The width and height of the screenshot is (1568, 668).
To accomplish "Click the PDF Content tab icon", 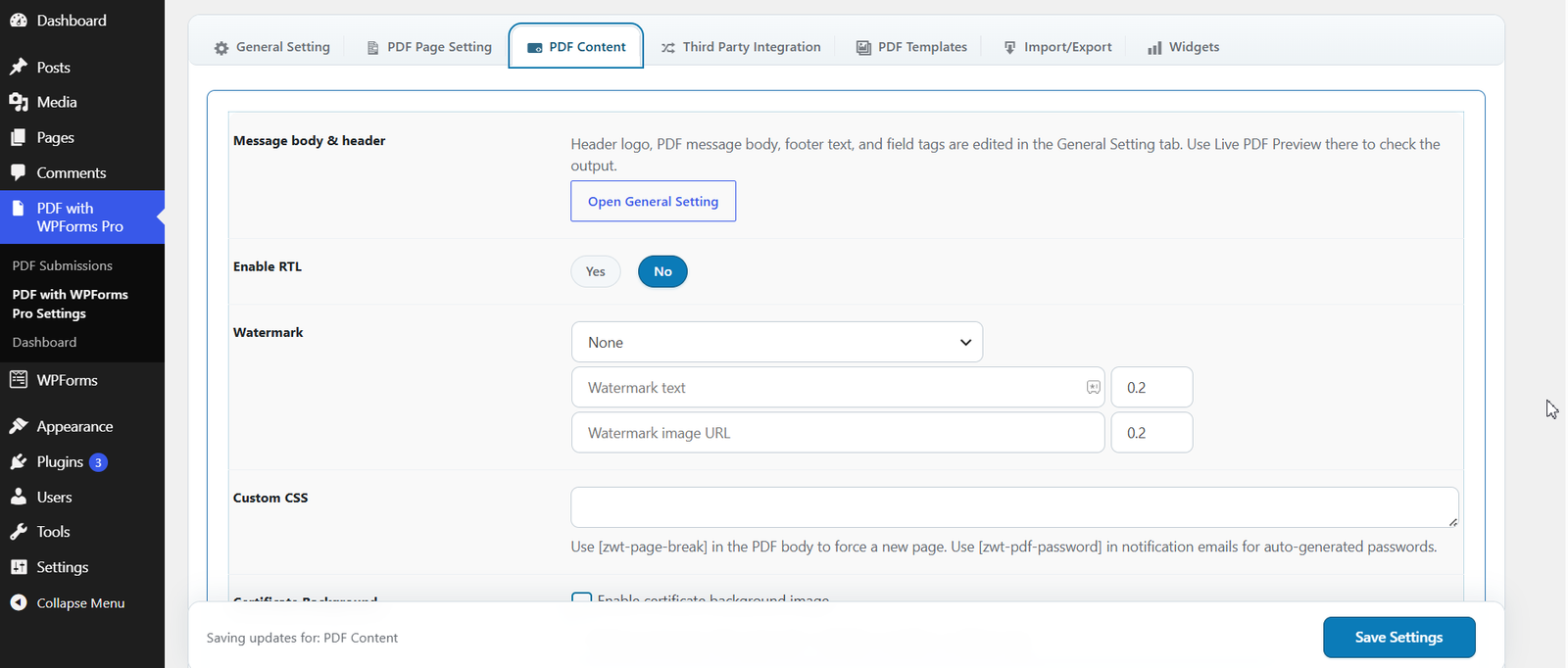I will 534,47.
